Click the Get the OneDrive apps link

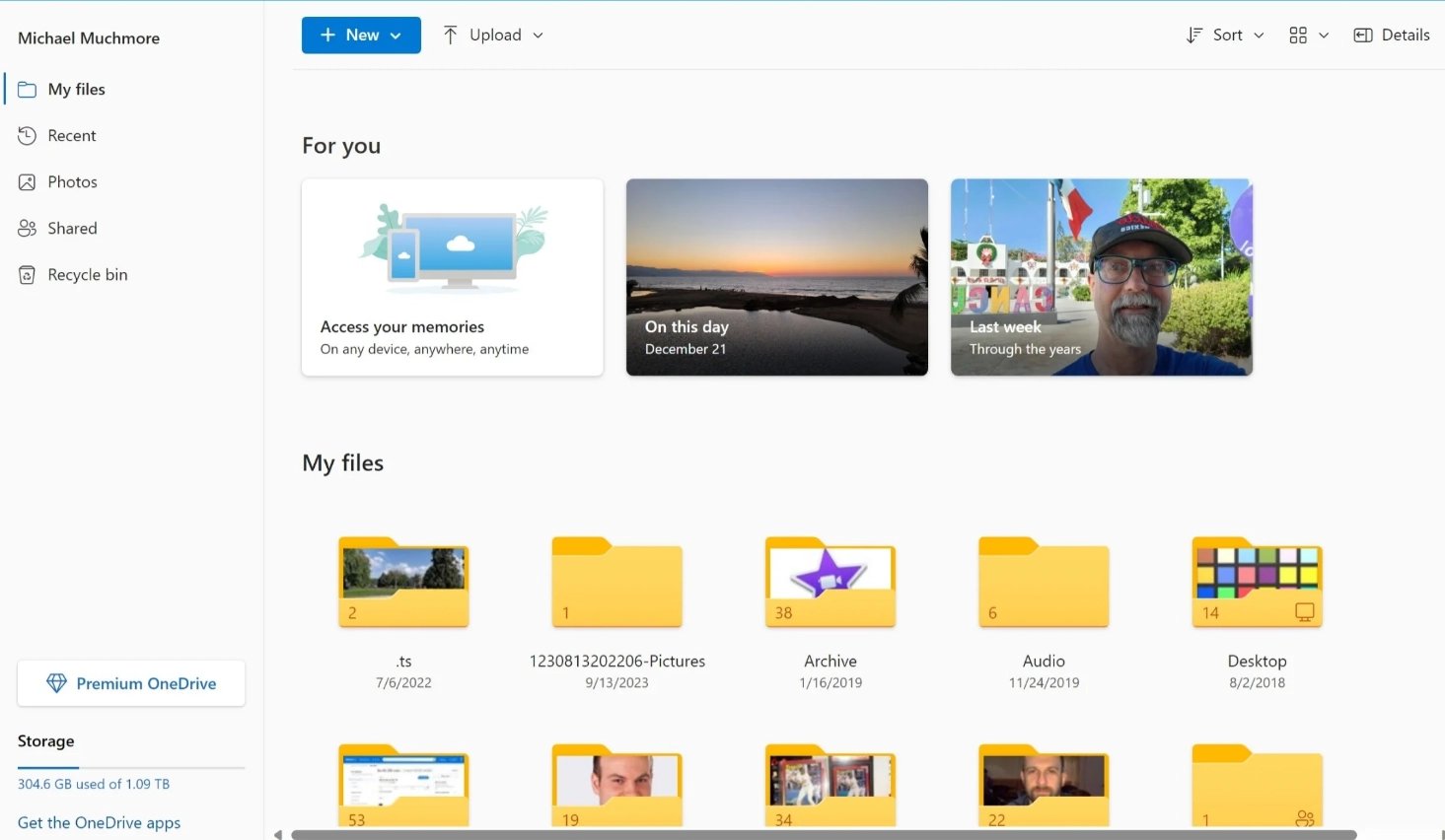[x=99, y=822]
